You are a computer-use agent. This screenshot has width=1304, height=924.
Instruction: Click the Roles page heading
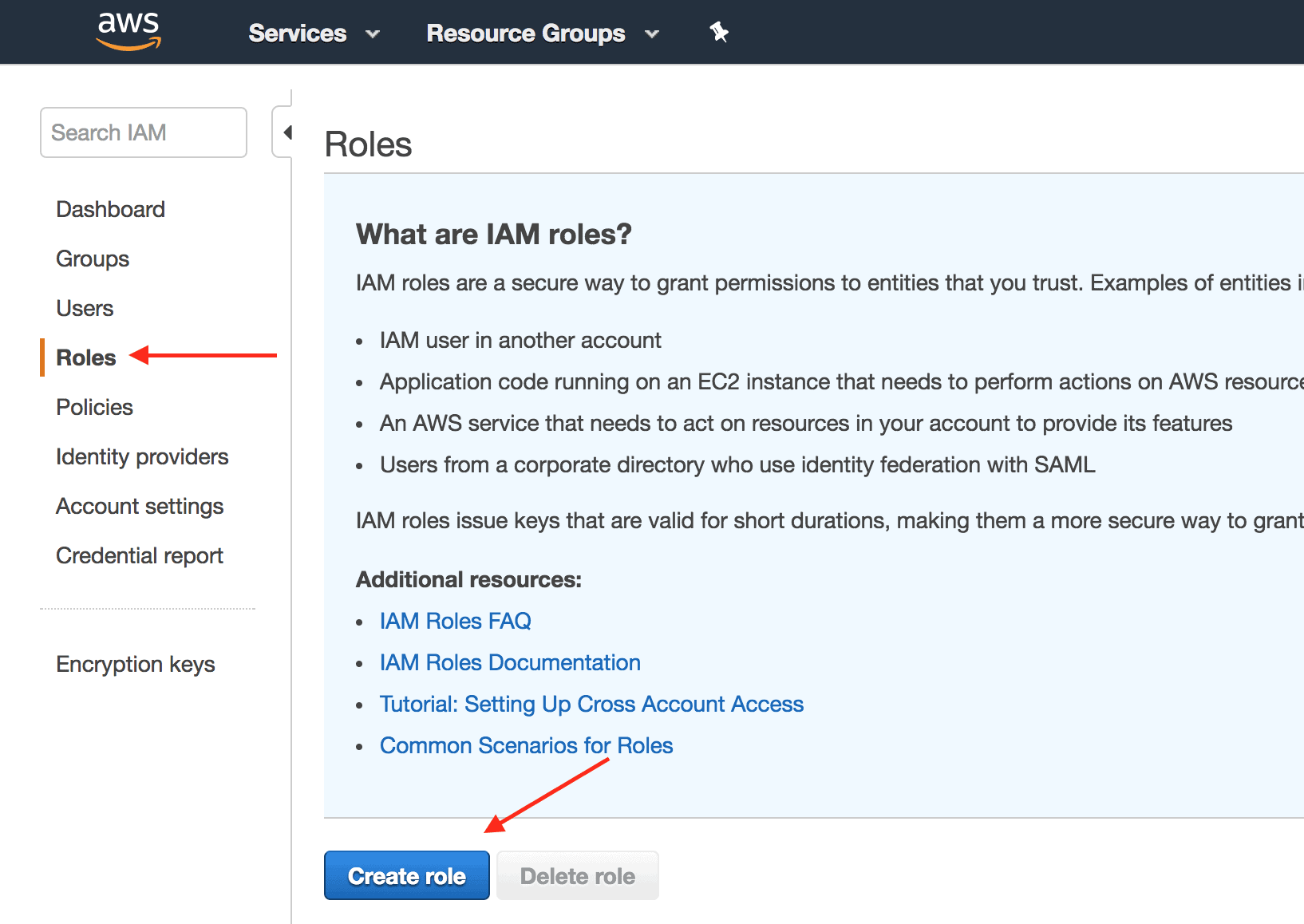click(368, 144)
